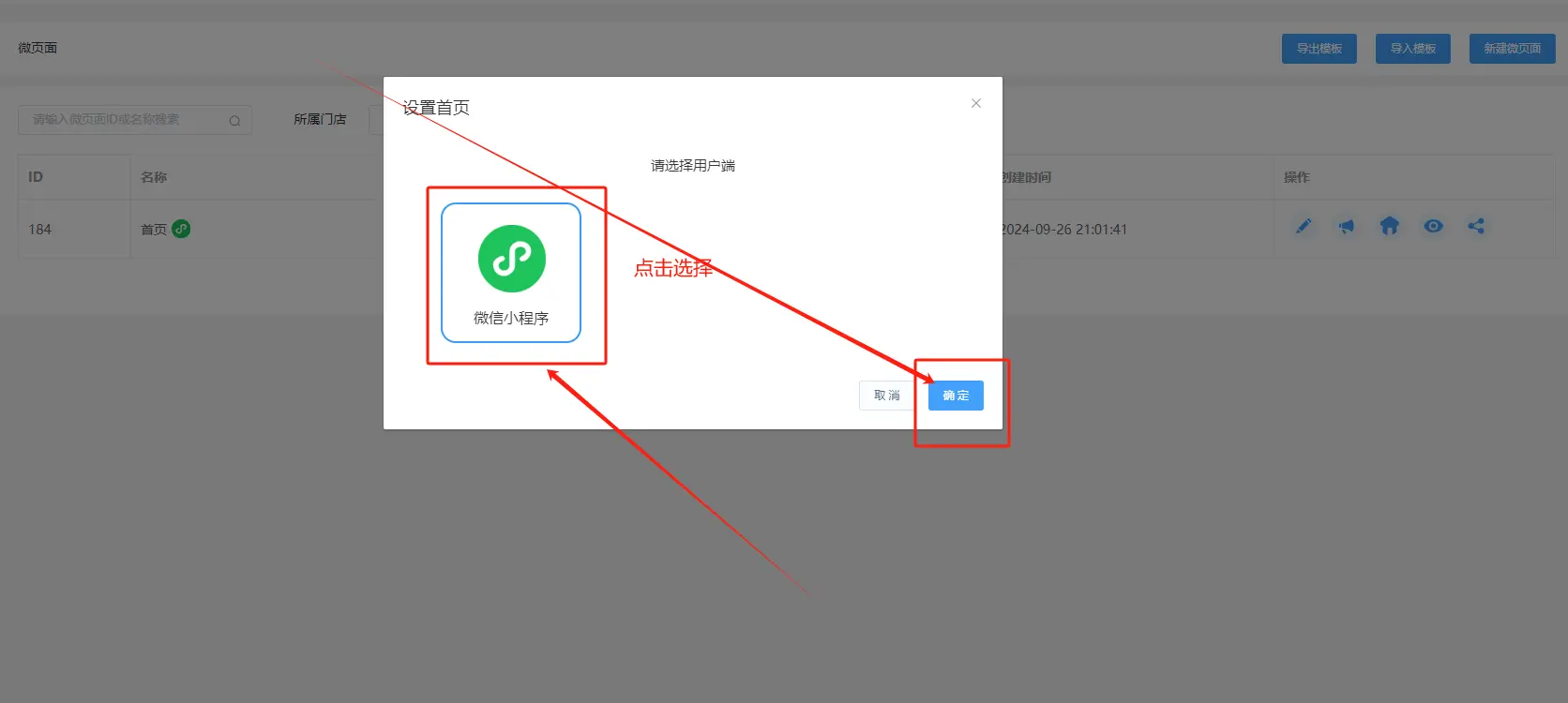Select the 微信小程序 client card
The image size is (1568, 703).
point(511,273)
